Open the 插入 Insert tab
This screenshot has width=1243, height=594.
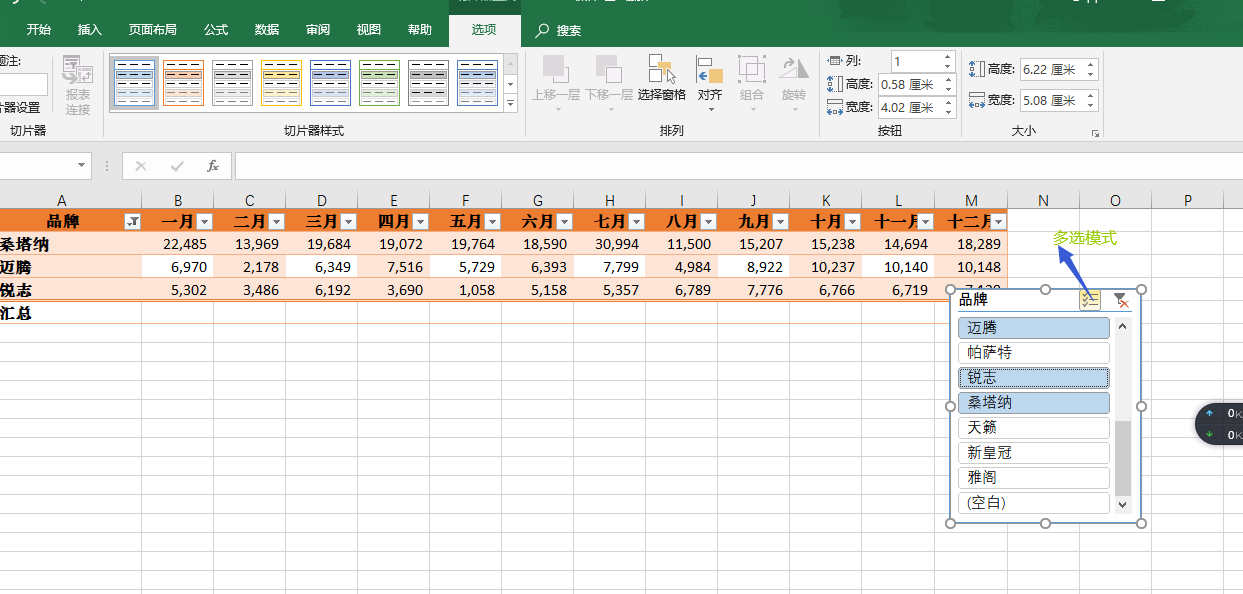pyautogui.click(x=90, y=30)
